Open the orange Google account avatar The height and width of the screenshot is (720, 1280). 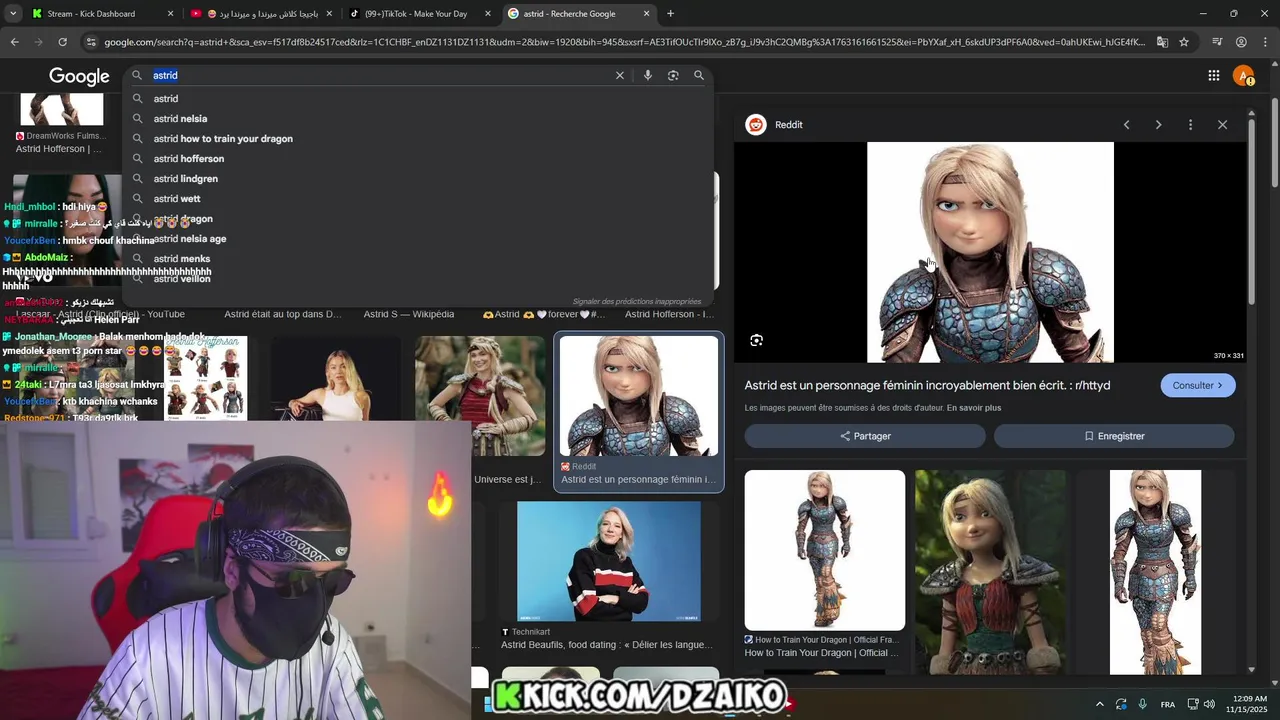pyautogui.click(x=1244, y=76)
